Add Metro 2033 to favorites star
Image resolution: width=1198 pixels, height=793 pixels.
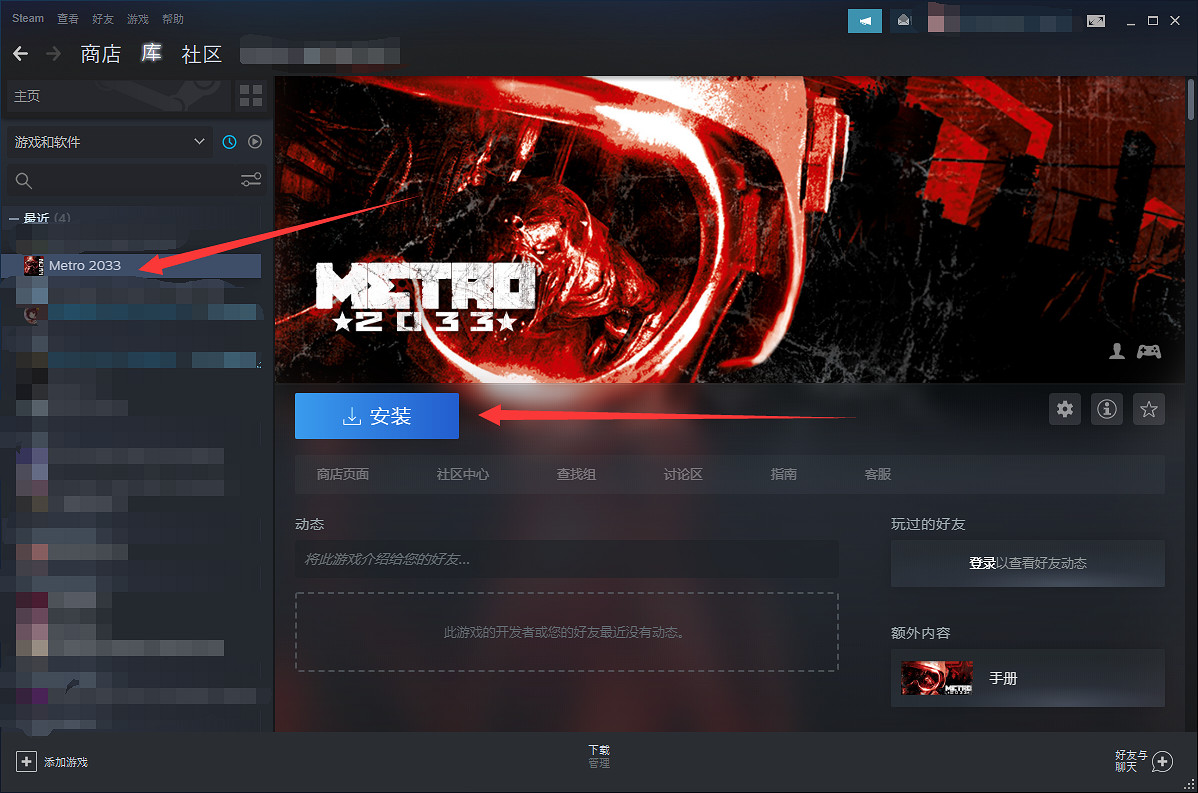[x=1149, y=409]
